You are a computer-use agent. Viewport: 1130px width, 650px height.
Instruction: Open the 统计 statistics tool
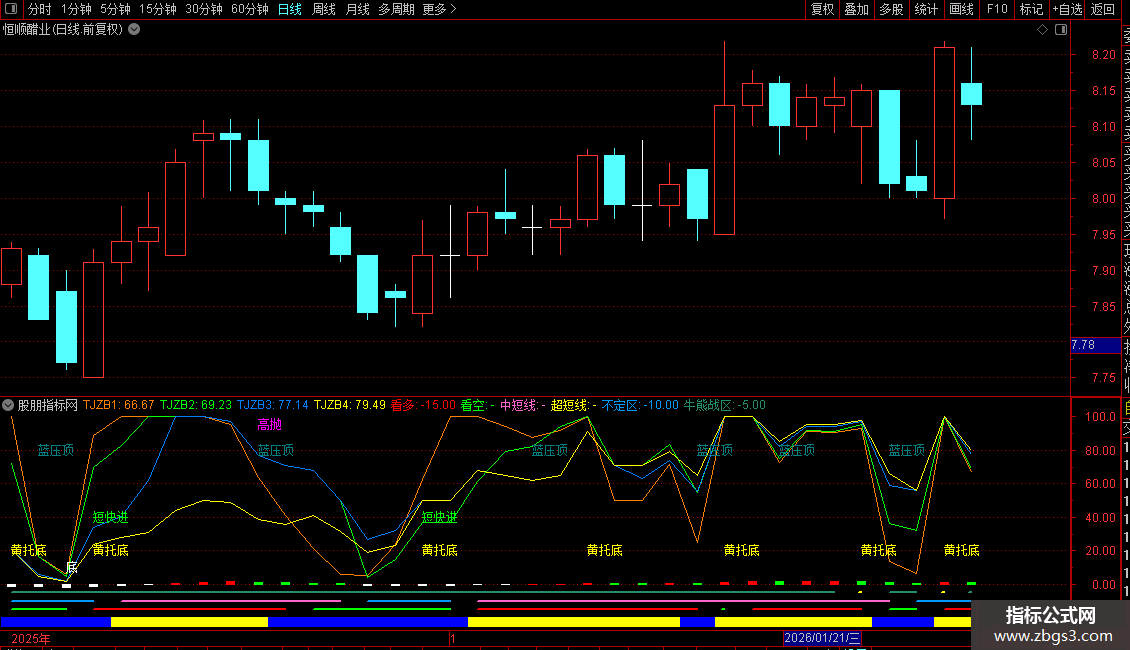tap(926, 9)
